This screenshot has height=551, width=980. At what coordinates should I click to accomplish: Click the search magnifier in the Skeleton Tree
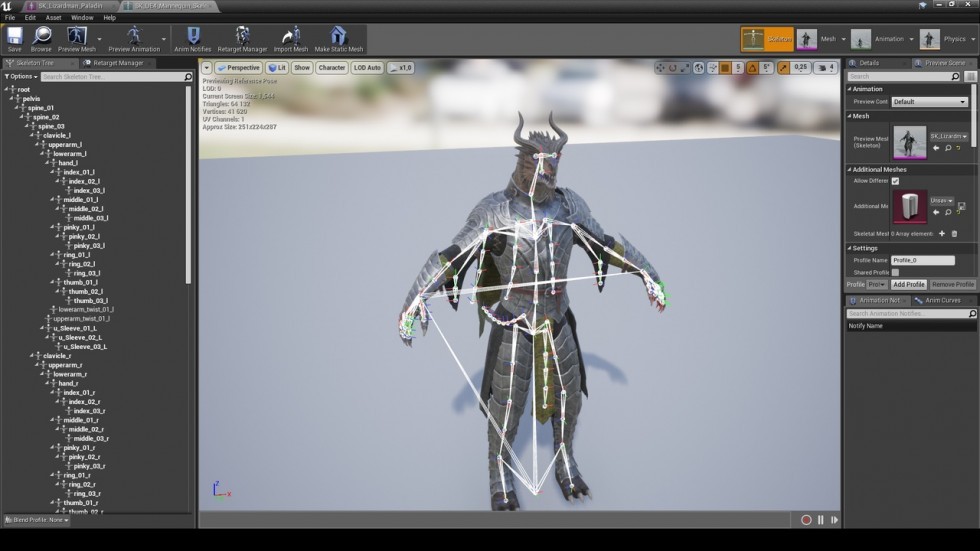tap(188, 76)
